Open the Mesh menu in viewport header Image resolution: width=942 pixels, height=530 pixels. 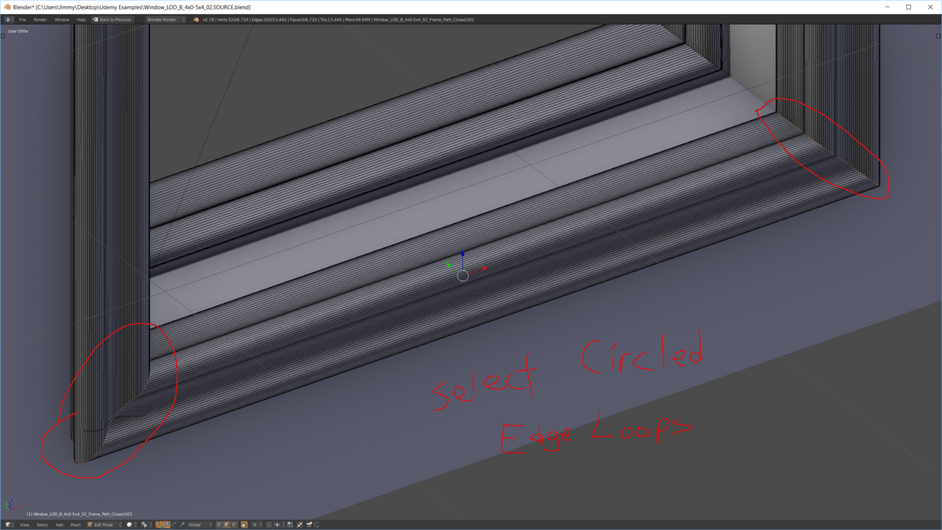click(x=76, y=525)
